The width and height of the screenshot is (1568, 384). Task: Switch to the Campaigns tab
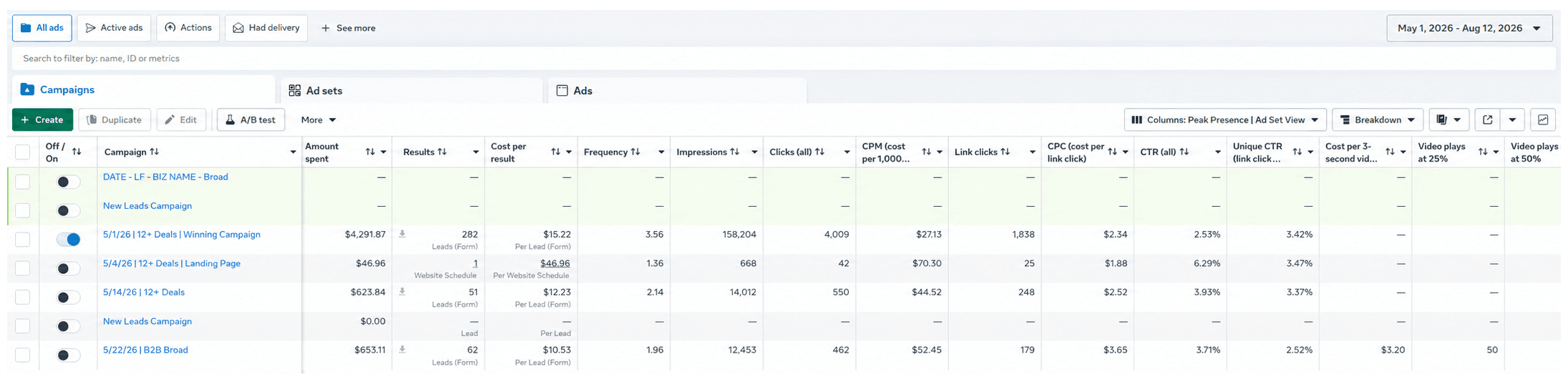(143, 89)
